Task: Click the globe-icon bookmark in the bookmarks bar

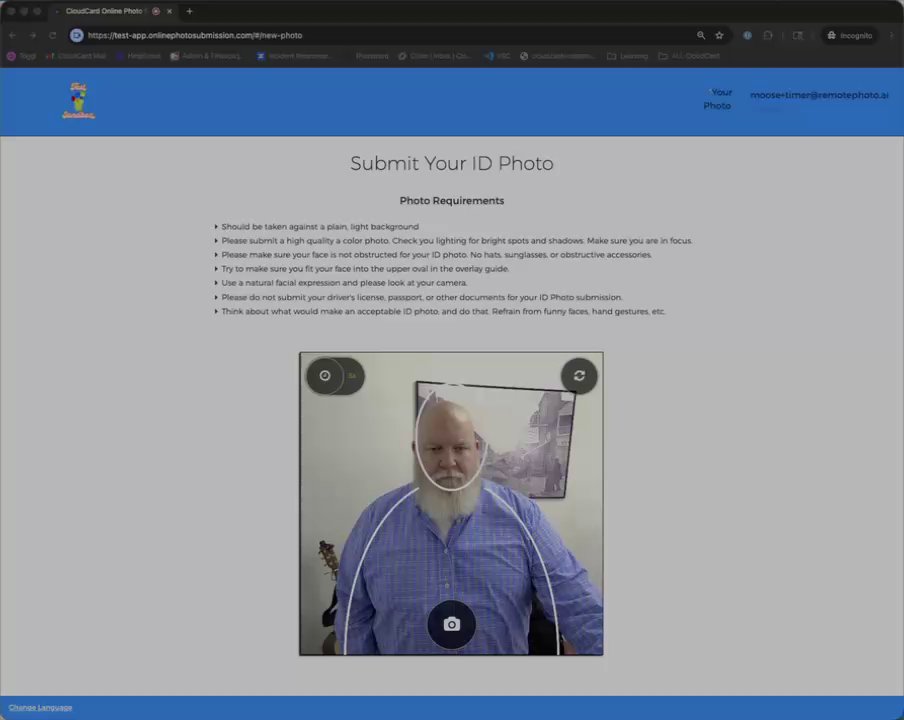Action: coord(557,56)
